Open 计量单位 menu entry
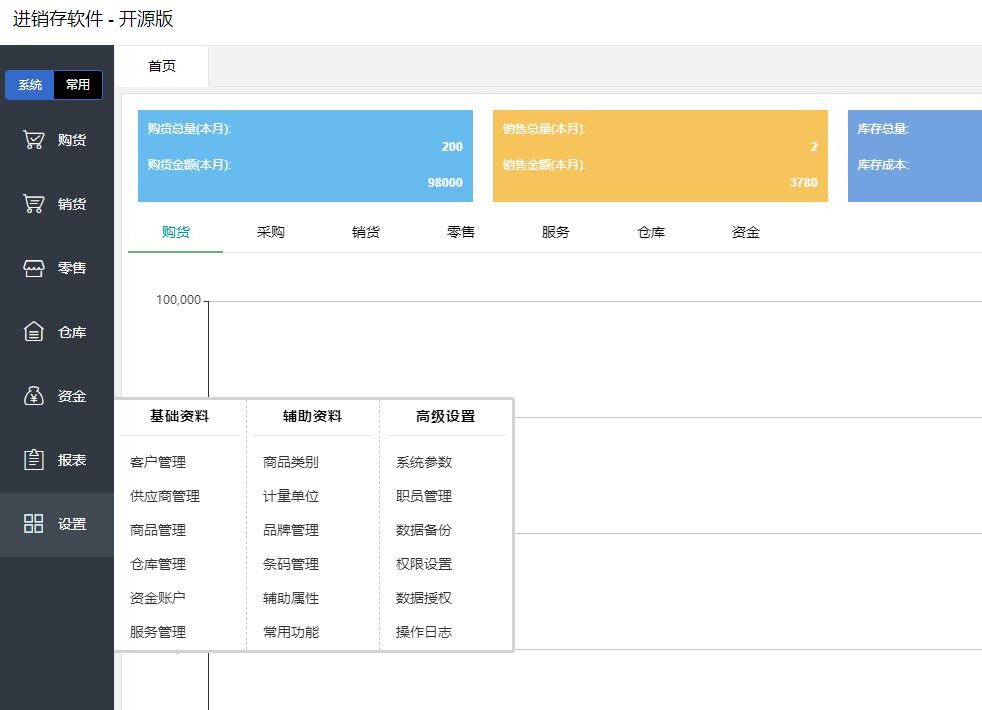Screen dimensions: 982x710 tap(291, 496)
